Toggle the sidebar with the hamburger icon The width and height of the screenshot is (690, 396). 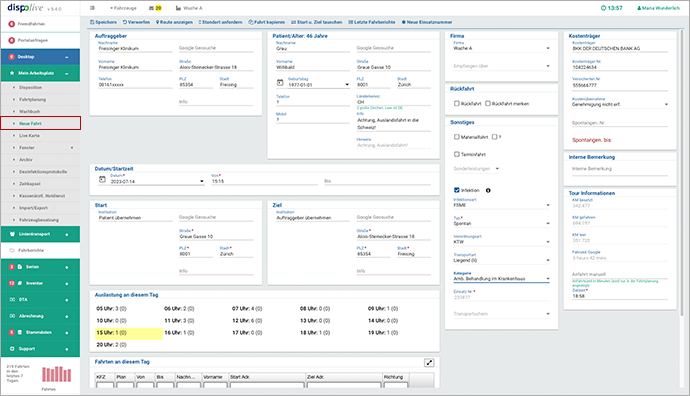92,8
